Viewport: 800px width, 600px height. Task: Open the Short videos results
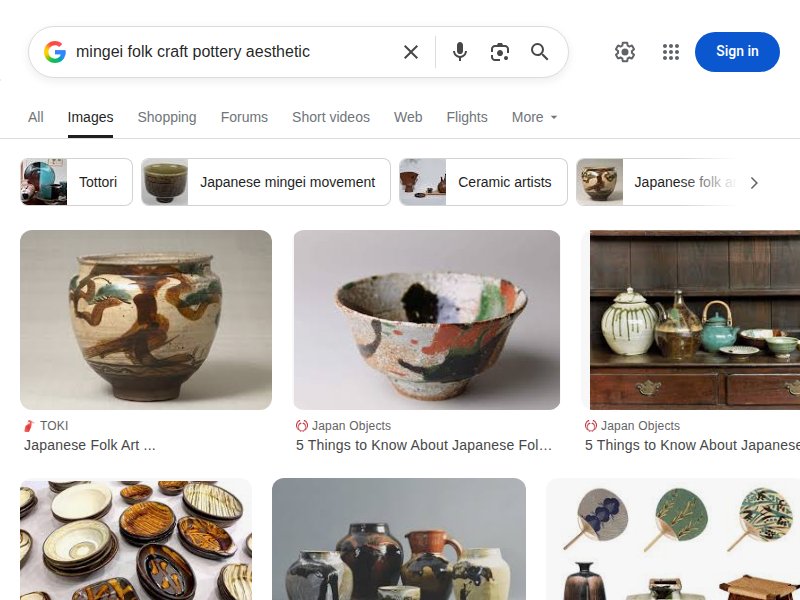[331, 117]
